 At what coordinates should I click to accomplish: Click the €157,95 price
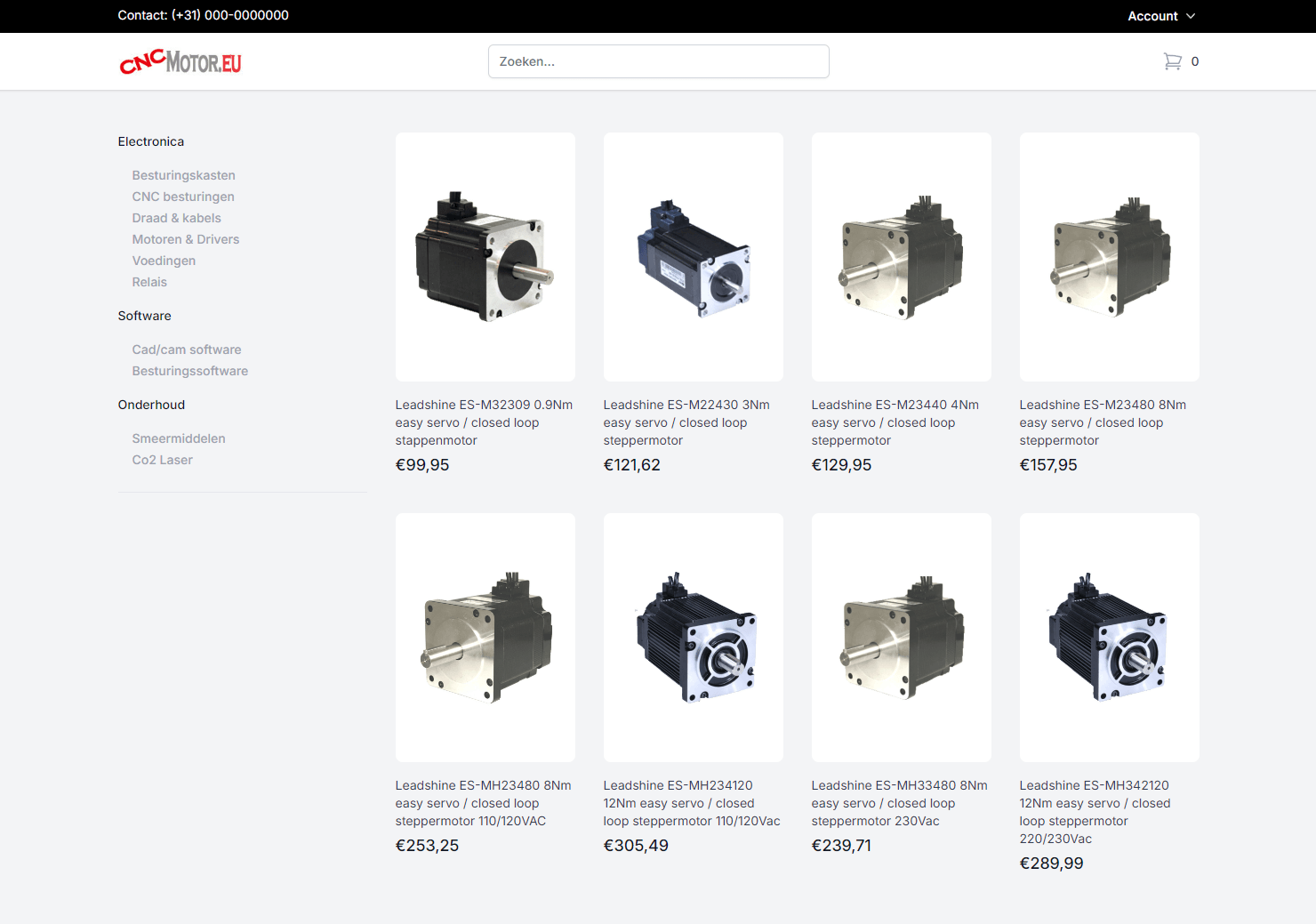pos(1048,465)
